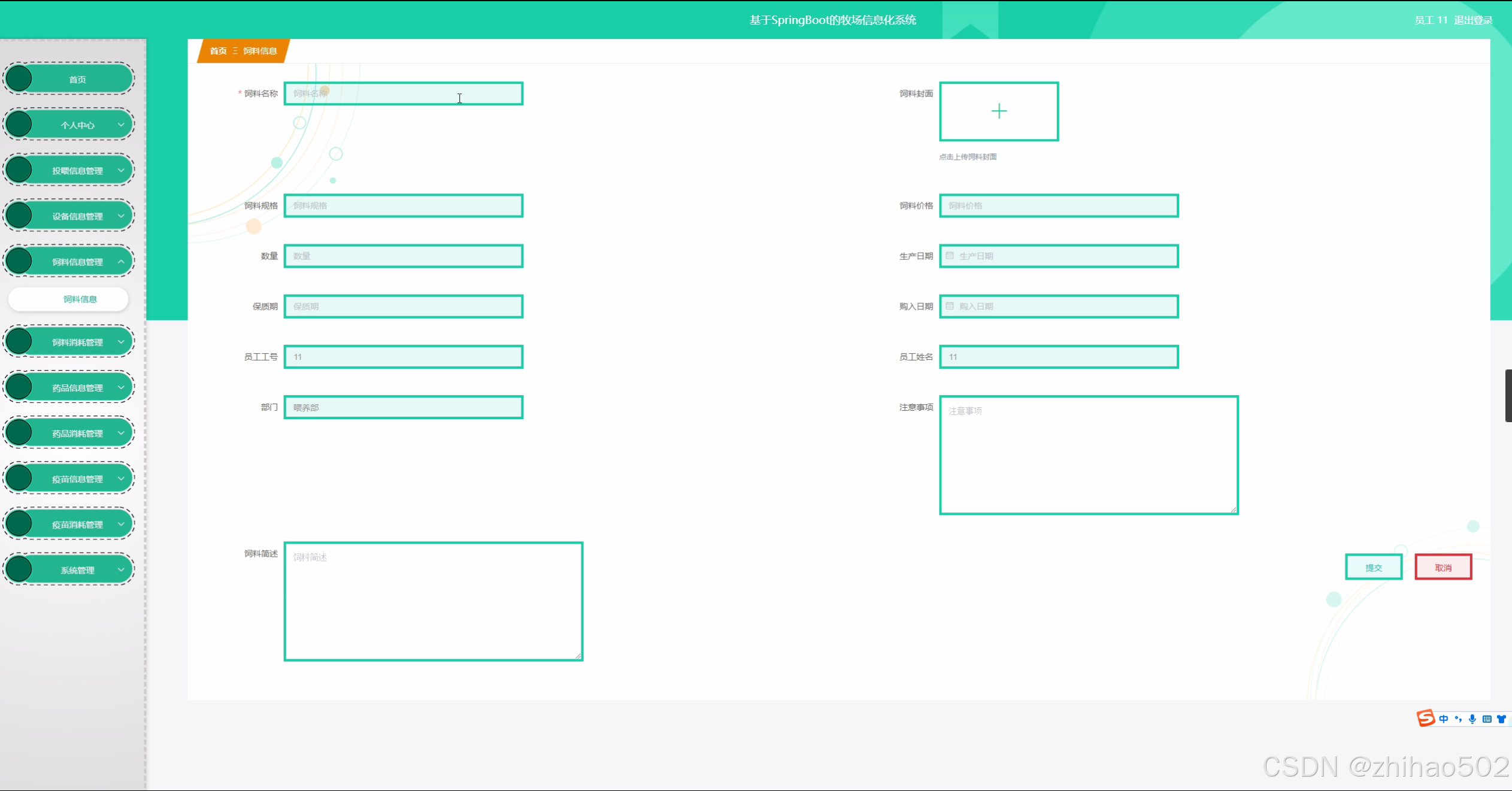Select the 饲料信息 submenu item
The image size is (1512, 791).
(x=69, y=299)
